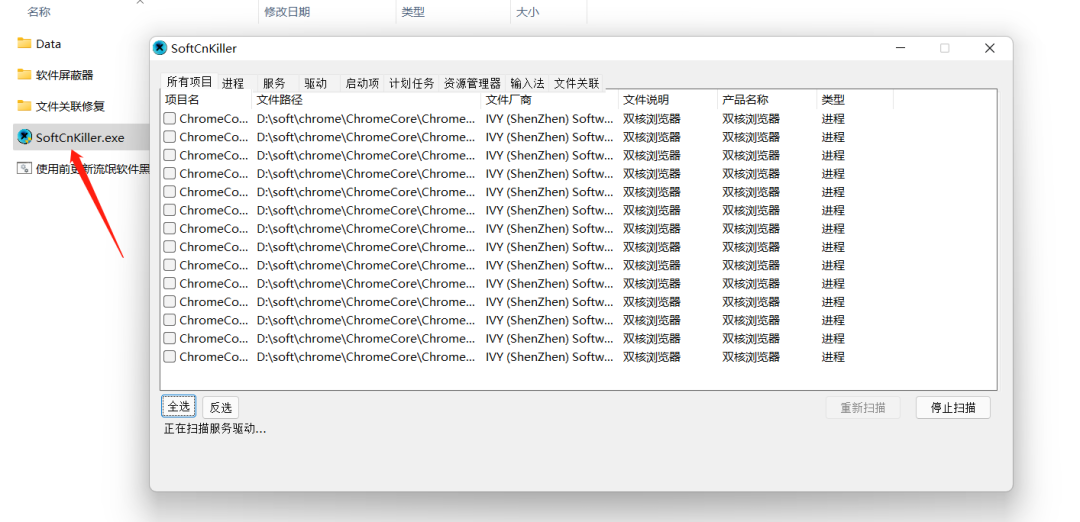Minimize the SoftCnKiller window
The image size is (1080, 522).
tap(900, 48)
